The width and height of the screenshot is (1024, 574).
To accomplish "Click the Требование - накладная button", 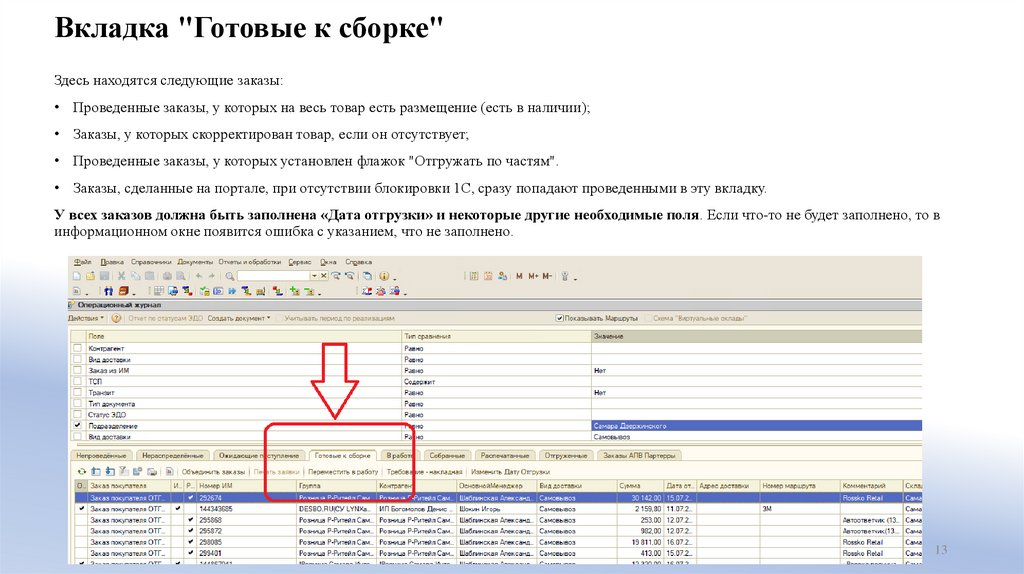I will click(424, 471).
